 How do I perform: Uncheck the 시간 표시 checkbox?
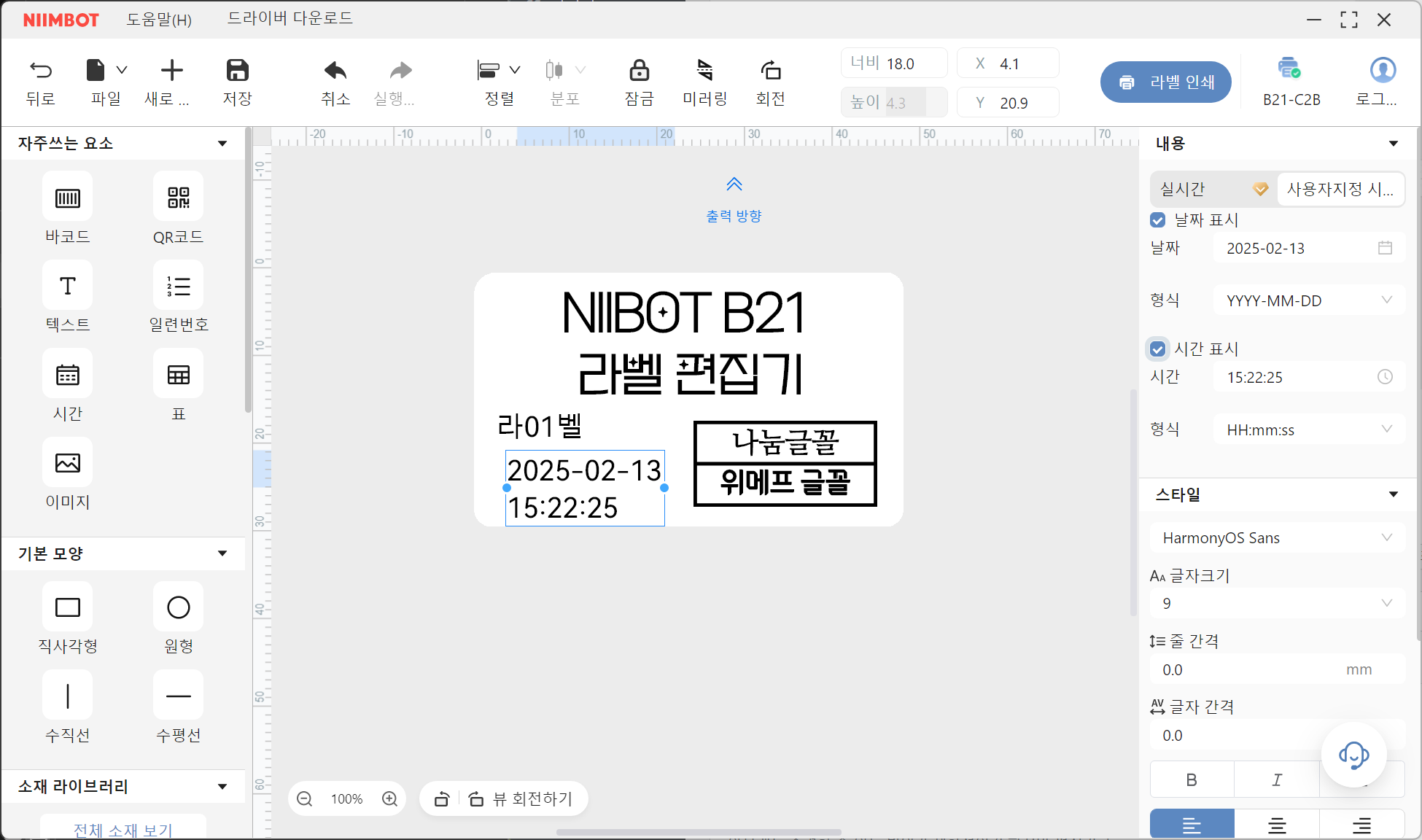[1157, 349]
